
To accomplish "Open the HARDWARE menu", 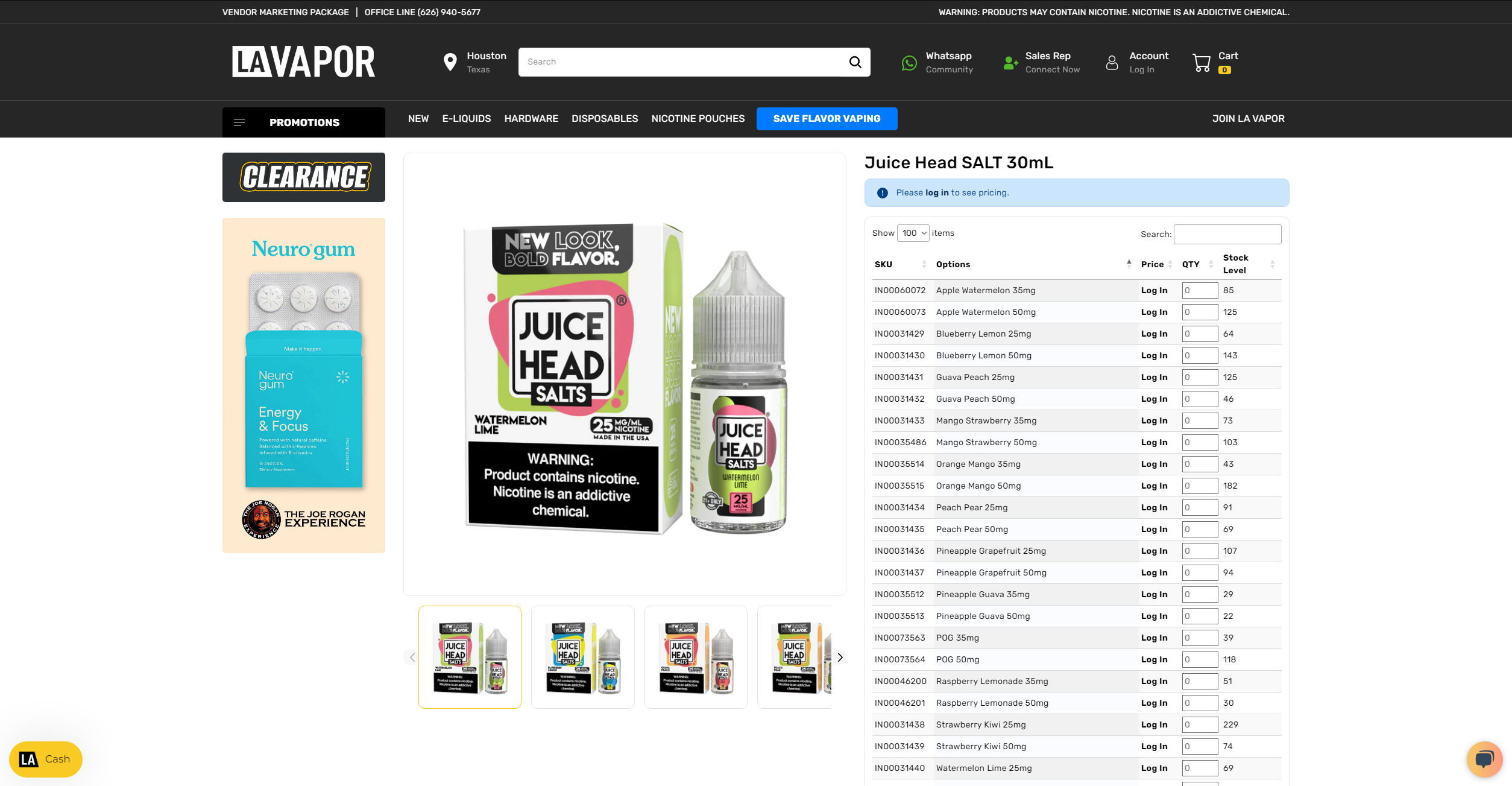I will coord(531,119).
